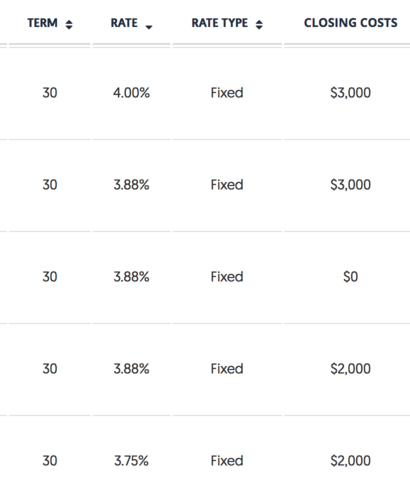Click $3,000 closing costs in 4.00% row

pyautogui.click(x=351, y=93)
